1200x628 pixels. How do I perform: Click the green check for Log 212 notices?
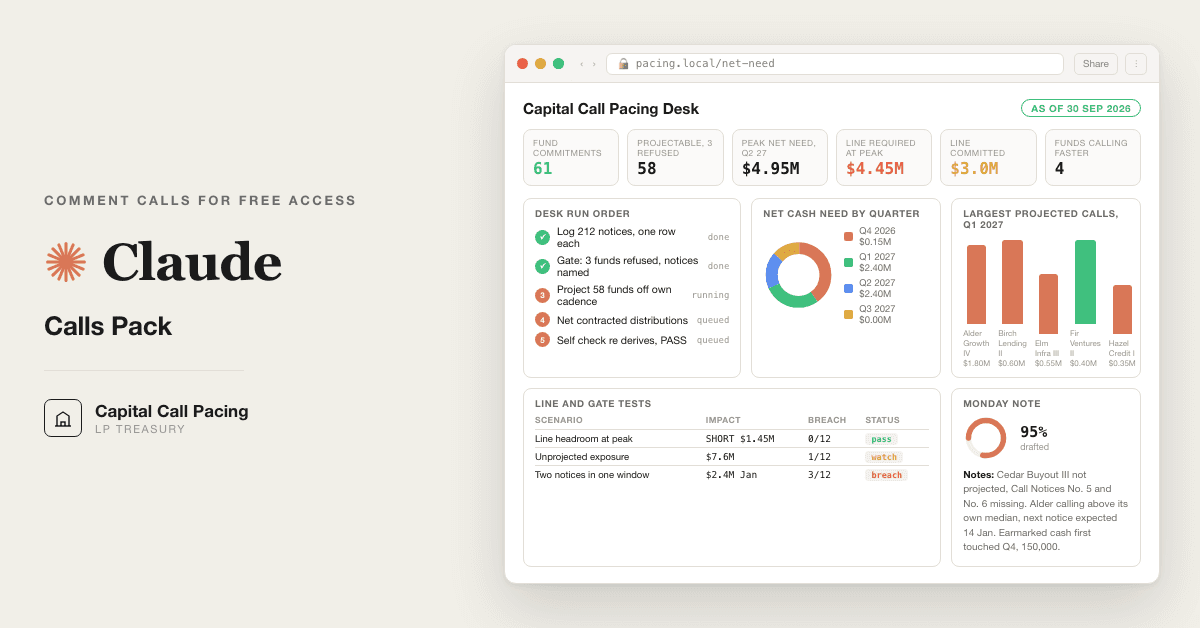(542, 237)
